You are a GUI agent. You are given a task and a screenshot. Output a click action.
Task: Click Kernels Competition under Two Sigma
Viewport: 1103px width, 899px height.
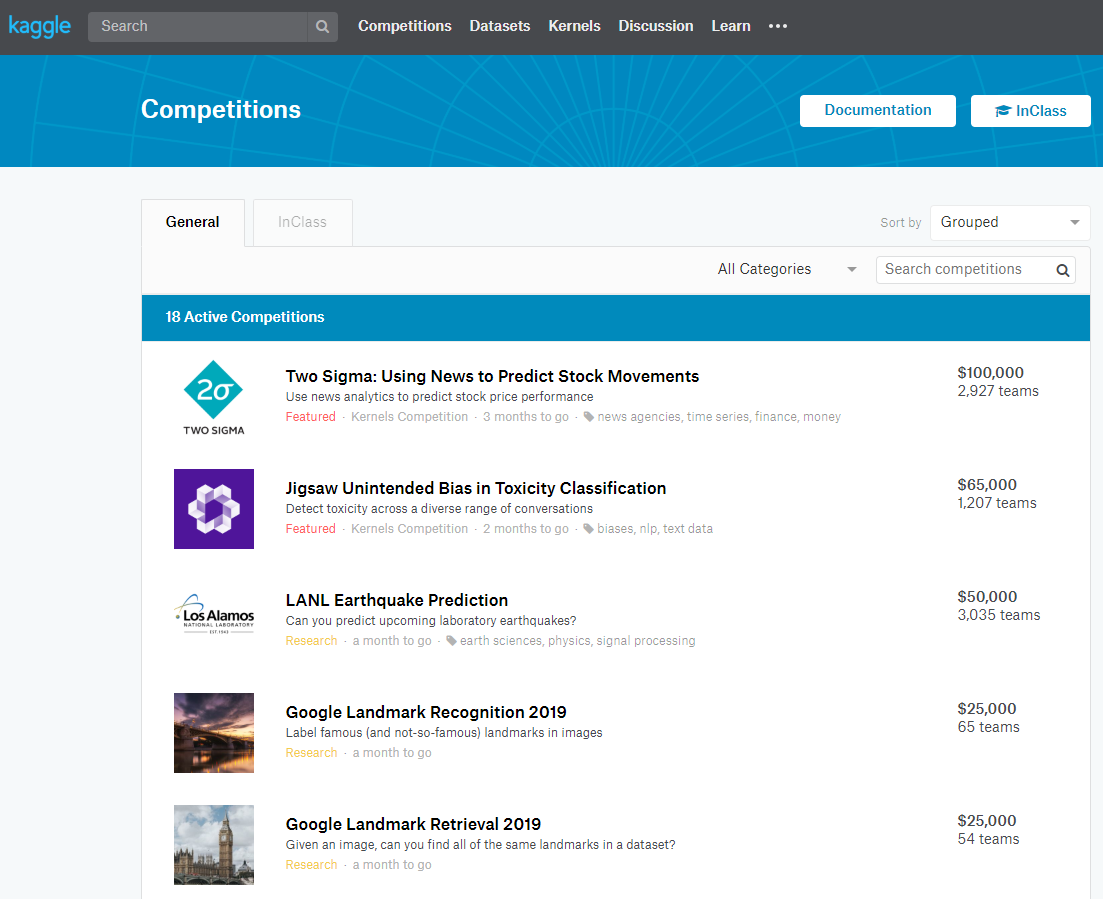pyautogui.click(x=409, y=416)
